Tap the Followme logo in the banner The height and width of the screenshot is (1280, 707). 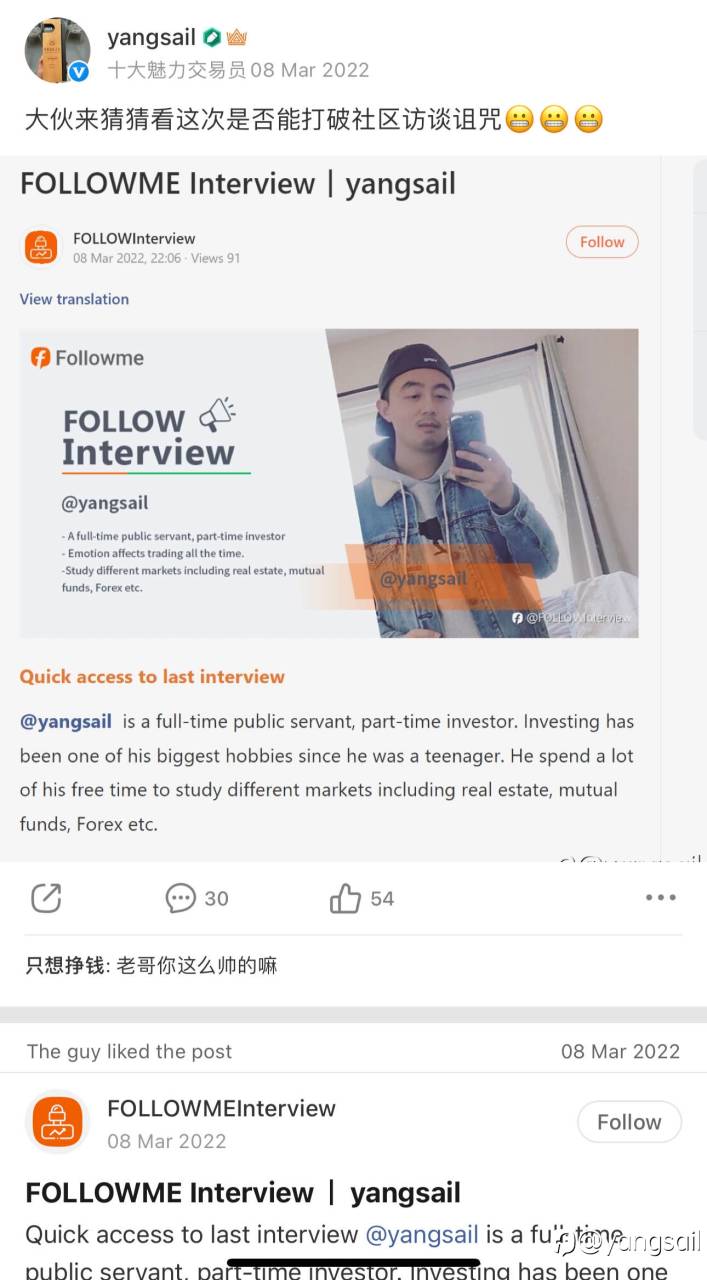click(x=87, y=358)
